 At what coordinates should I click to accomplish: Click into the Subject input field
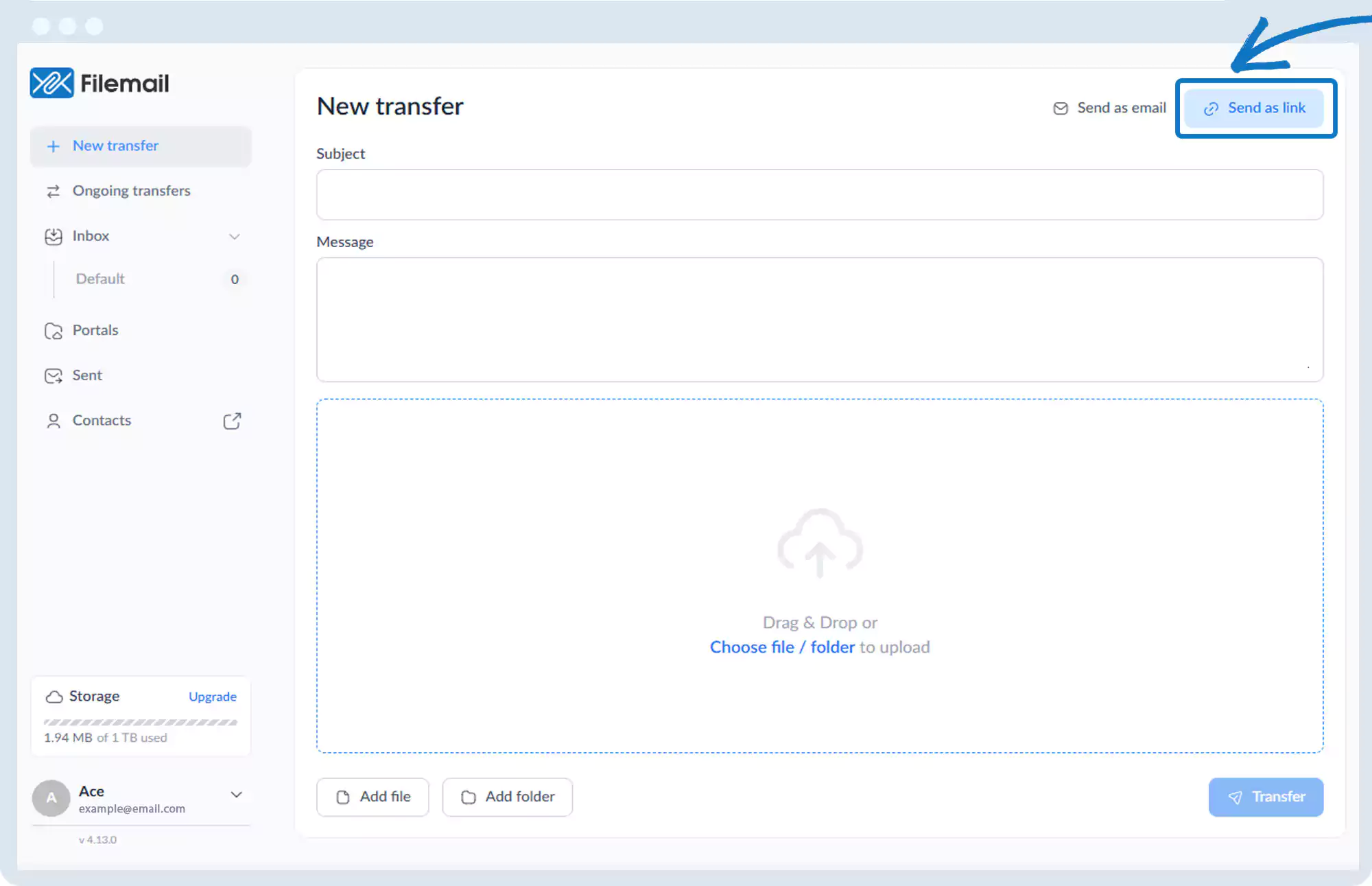(x=819, y=195)
